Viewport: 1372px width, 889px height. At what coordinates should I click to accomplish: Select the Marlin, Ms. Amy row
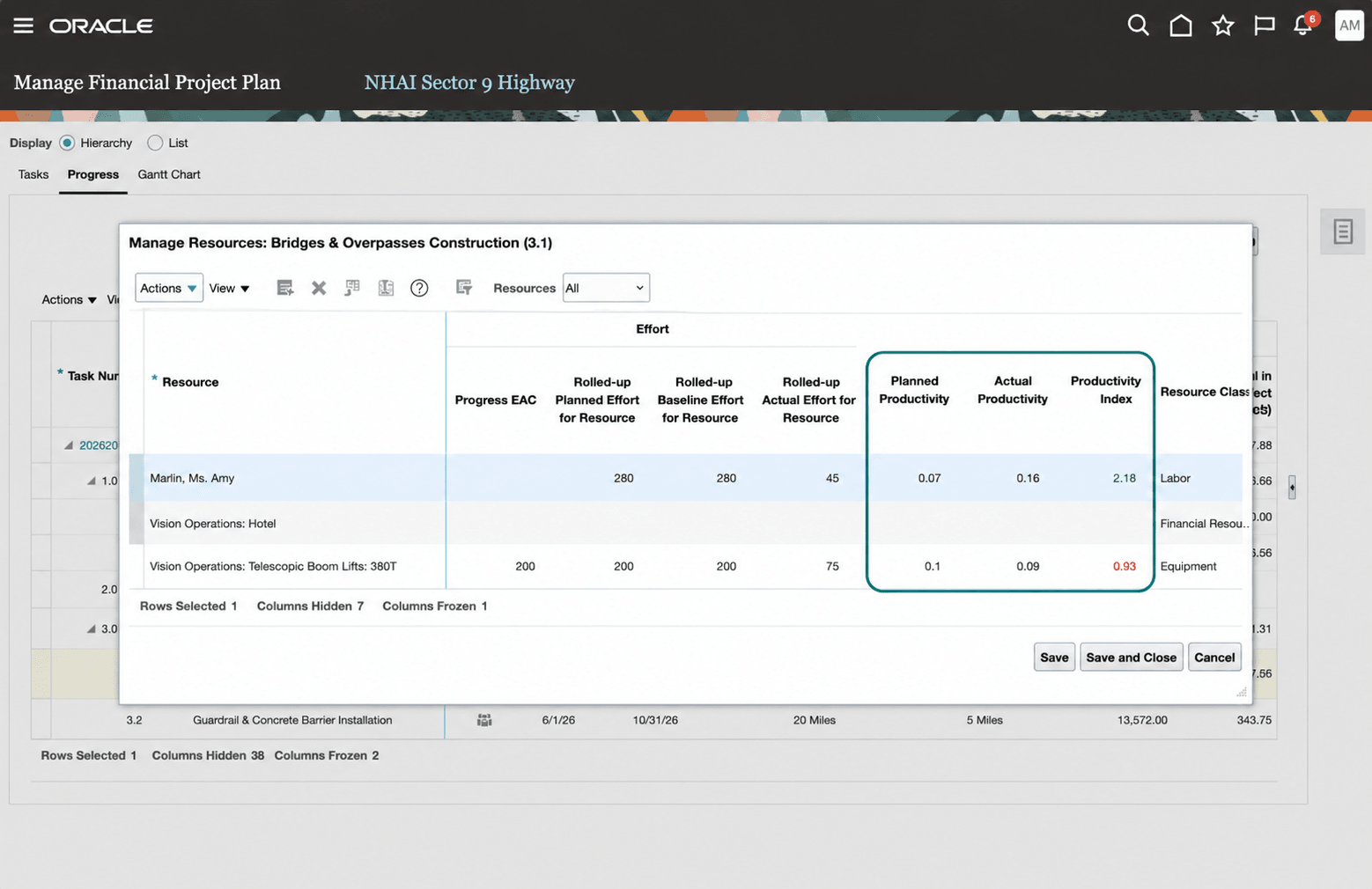[x=685, y=478]
